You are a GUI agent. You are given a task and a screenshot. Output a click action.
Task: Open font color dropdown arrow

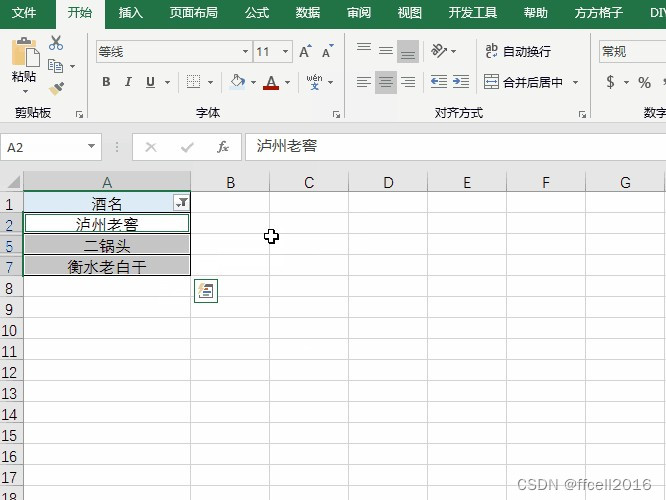click(x=288, y=82)
